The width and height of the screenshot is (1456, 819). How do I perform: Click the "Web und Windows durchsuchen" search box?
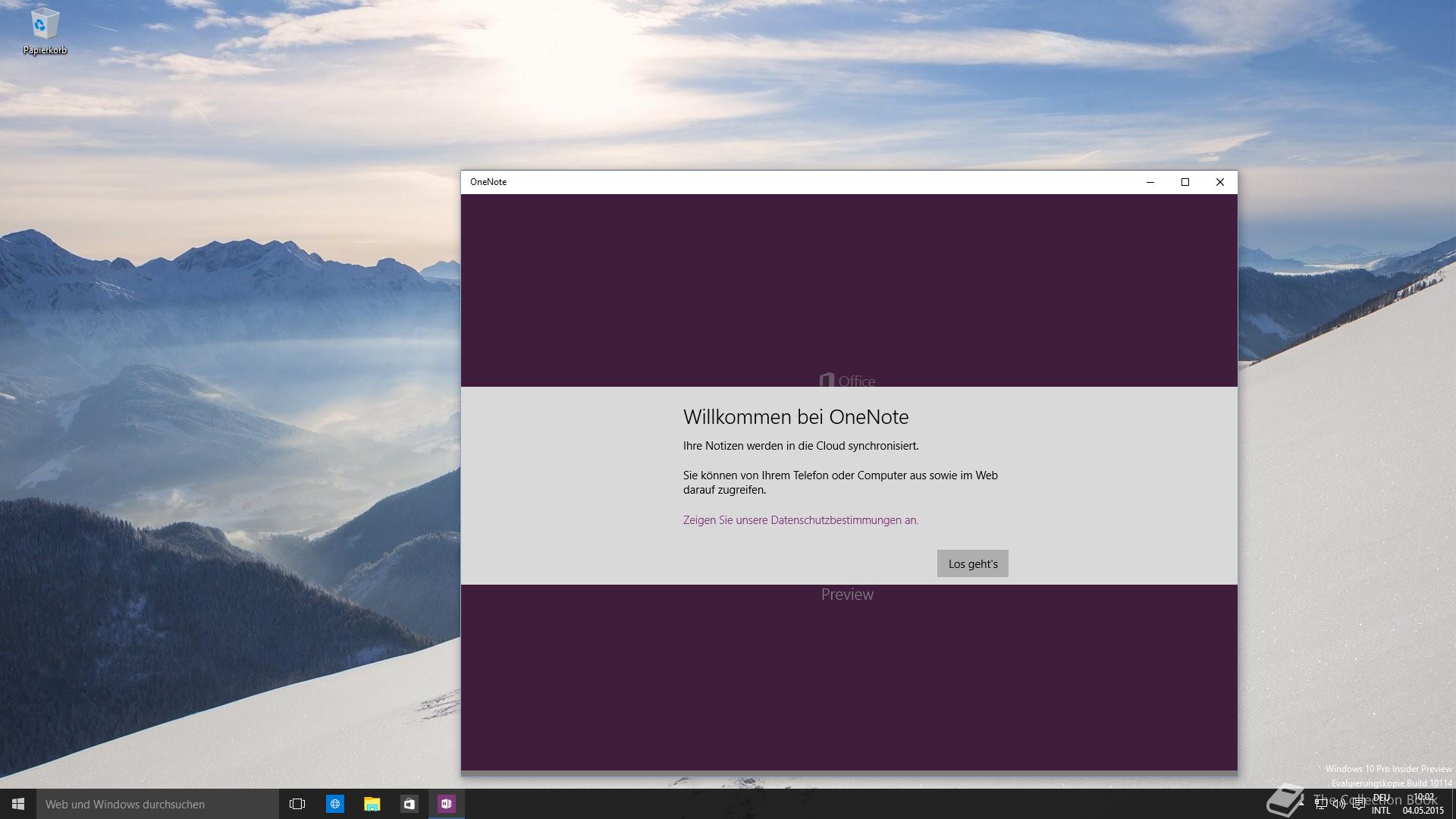(158, 804)
